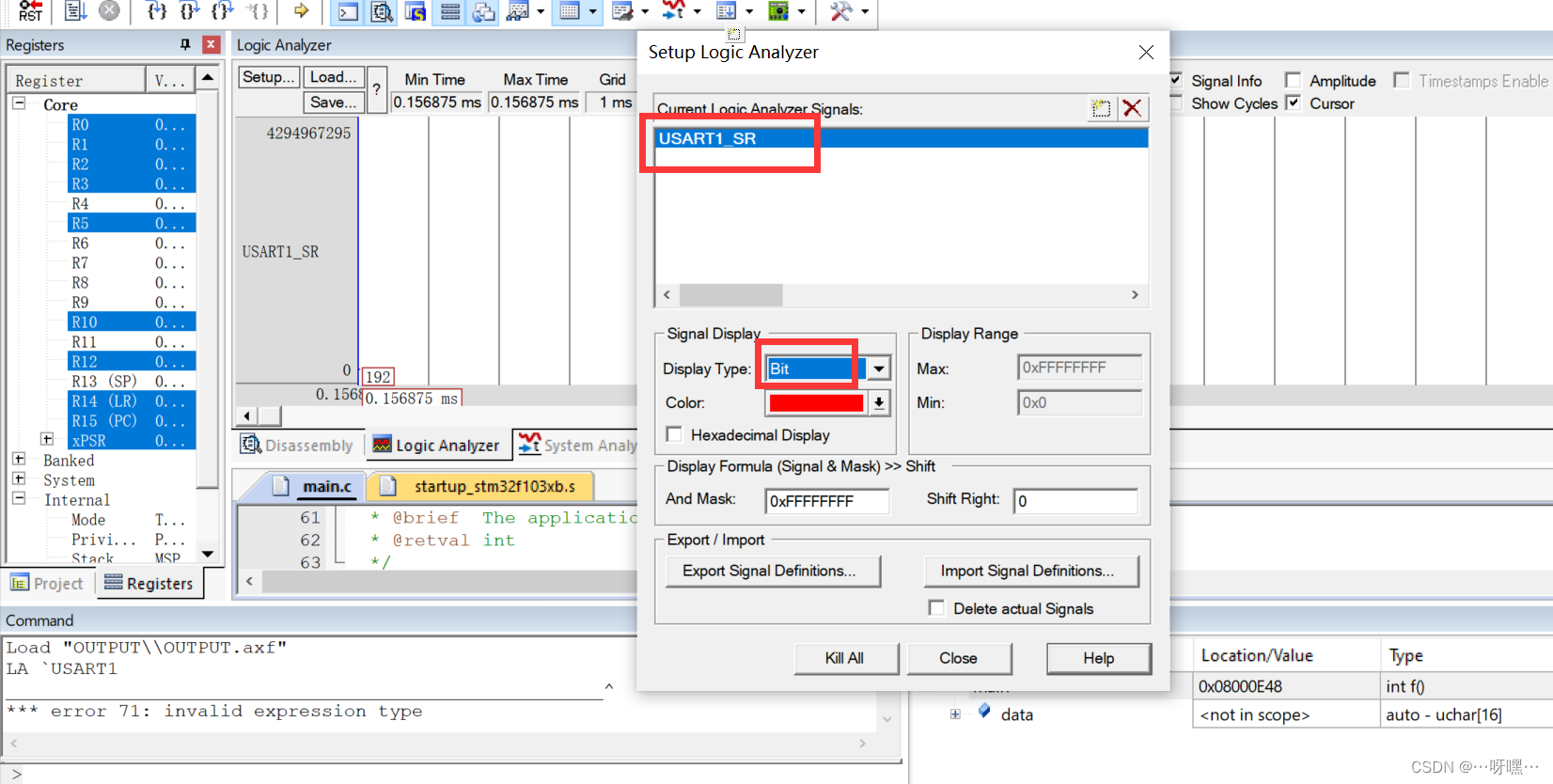Toggle the Symbols Window toolbar icon
Image resolution: width=1553 pixels, height=784 pixels.
[x=416, y=11]
